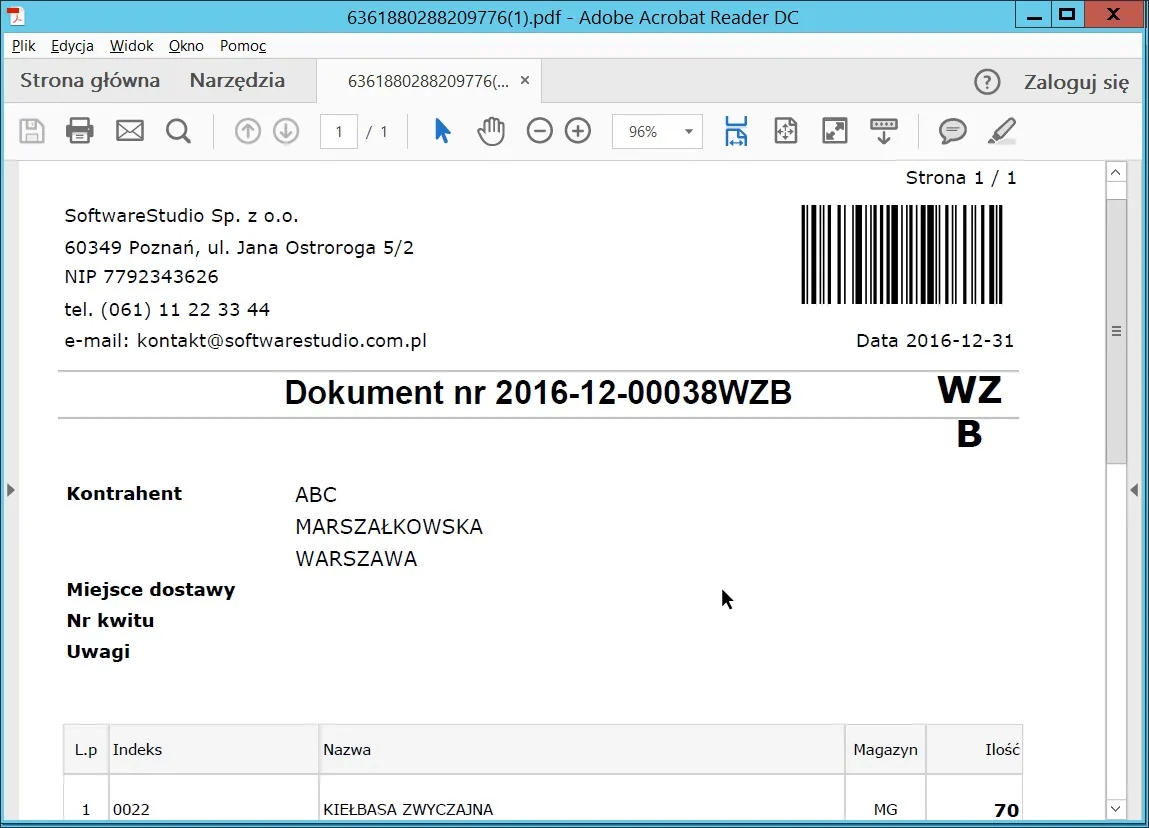Viewport: 1149px width, 828px height.
Task: Click Zaloguj się sign-in link
Action: [1076, 82]
